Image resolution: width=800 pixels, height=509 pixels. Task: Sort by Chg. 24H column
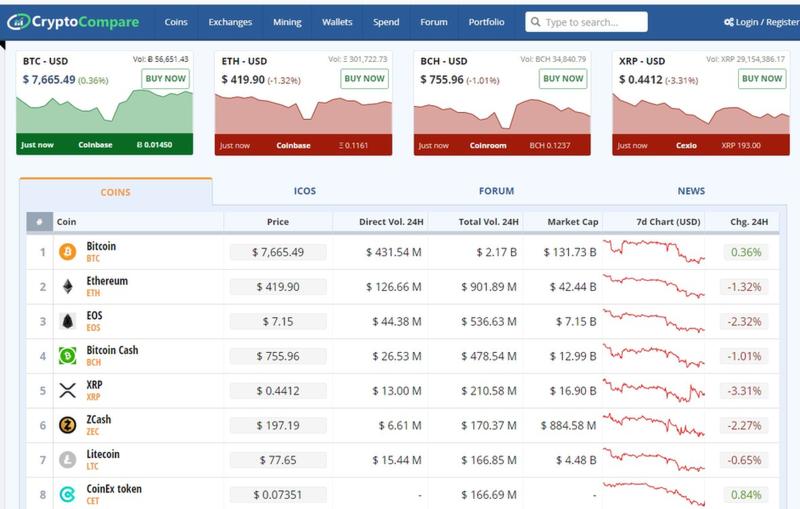pyautogui.click(x=749, y=222)
